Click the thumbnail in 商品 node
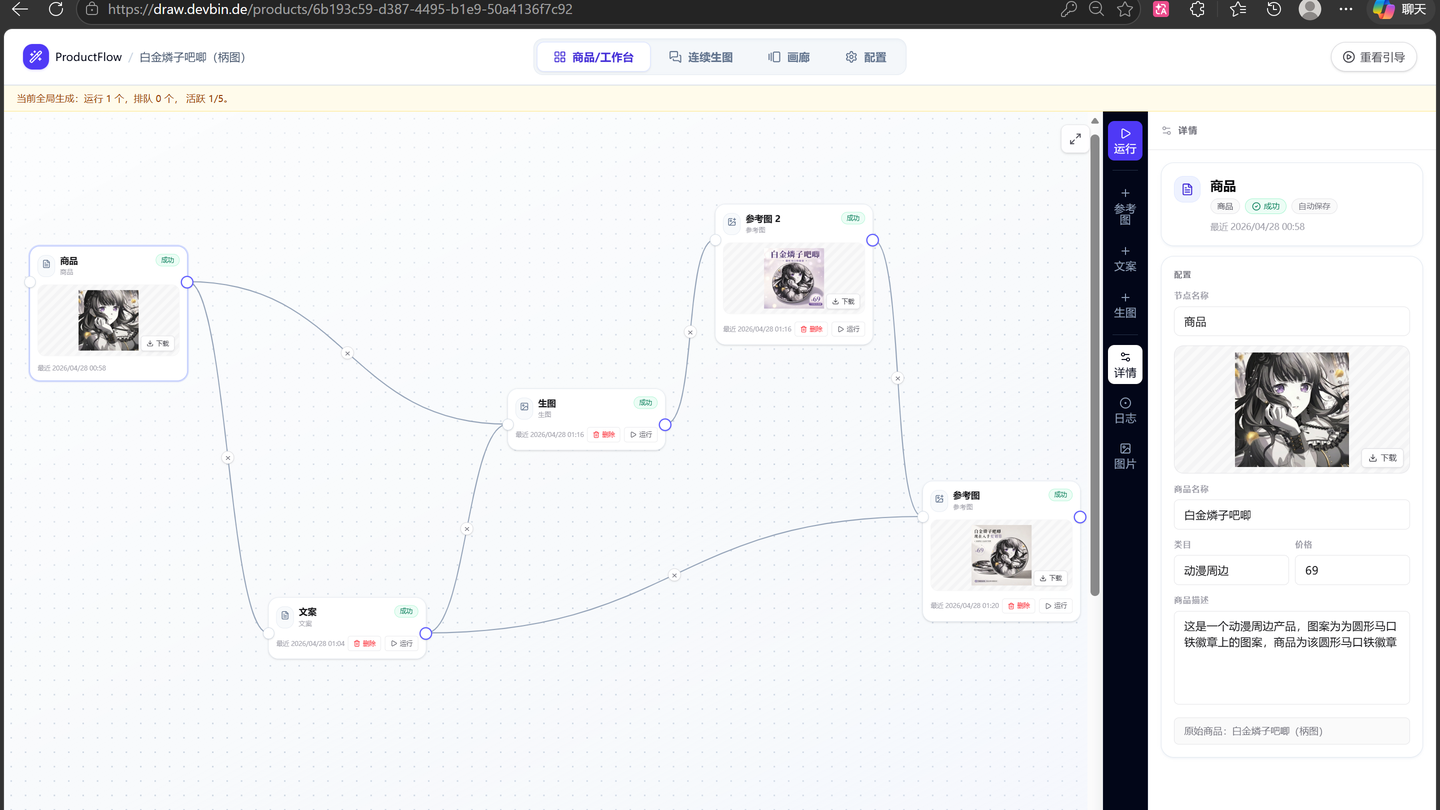Viewport: 1440px width, 810px height. (108, 320)
